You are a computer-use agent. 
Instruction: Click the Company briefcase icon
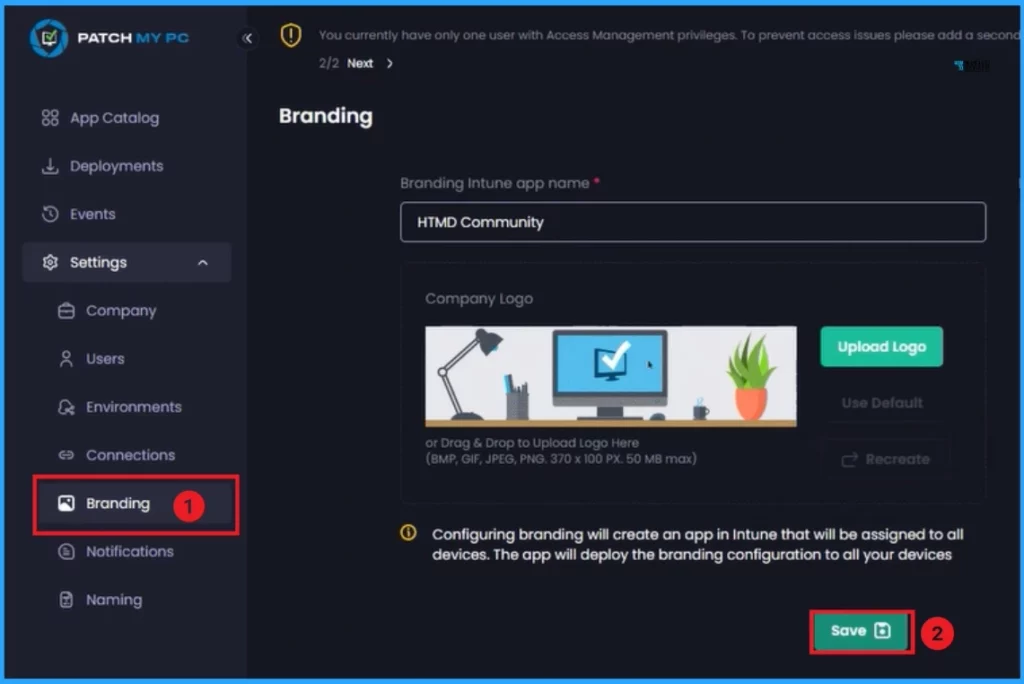tap(66, 311)
